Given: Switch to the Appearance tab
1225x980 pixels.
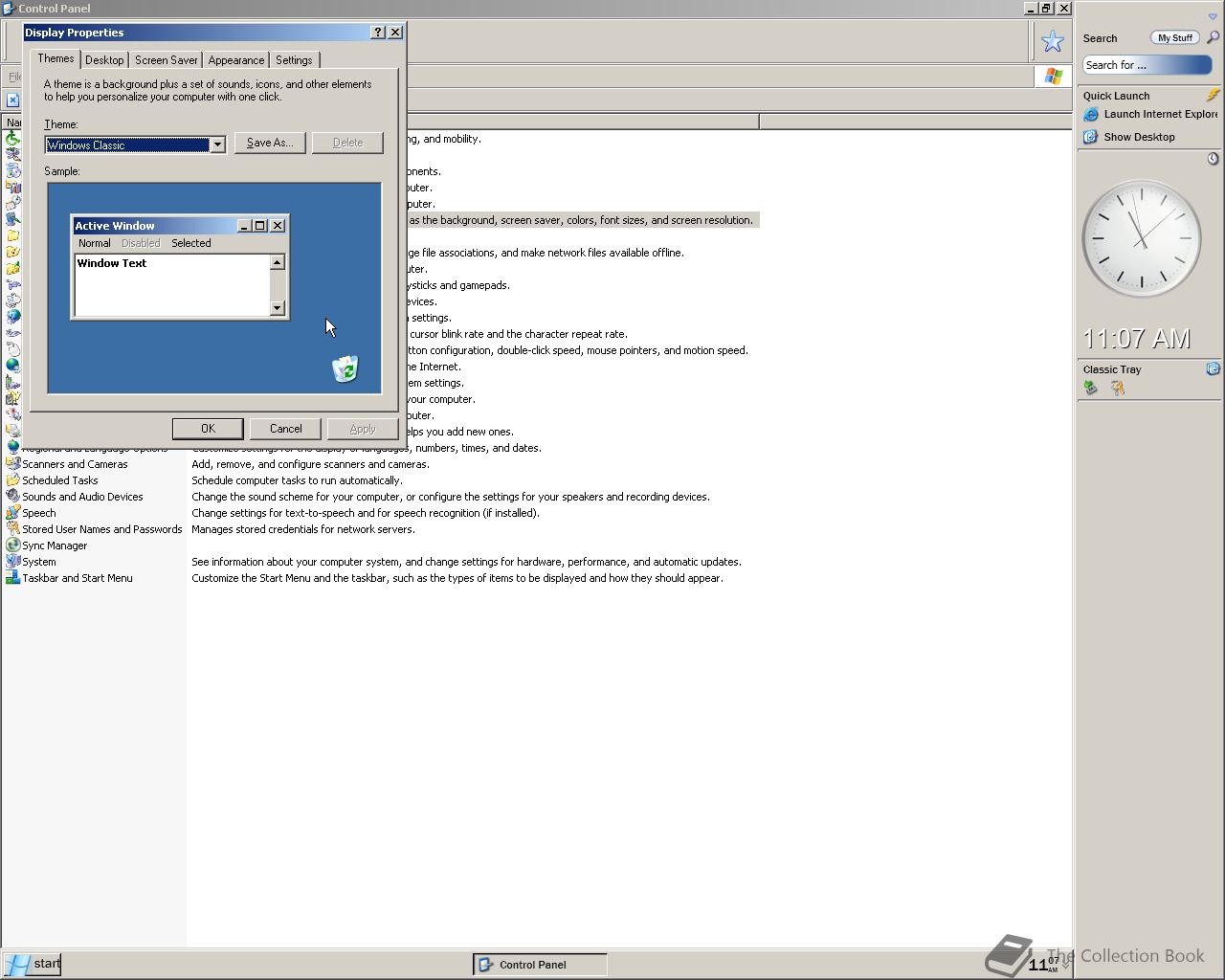Looking at the screenshot, I should click(235, 60).
